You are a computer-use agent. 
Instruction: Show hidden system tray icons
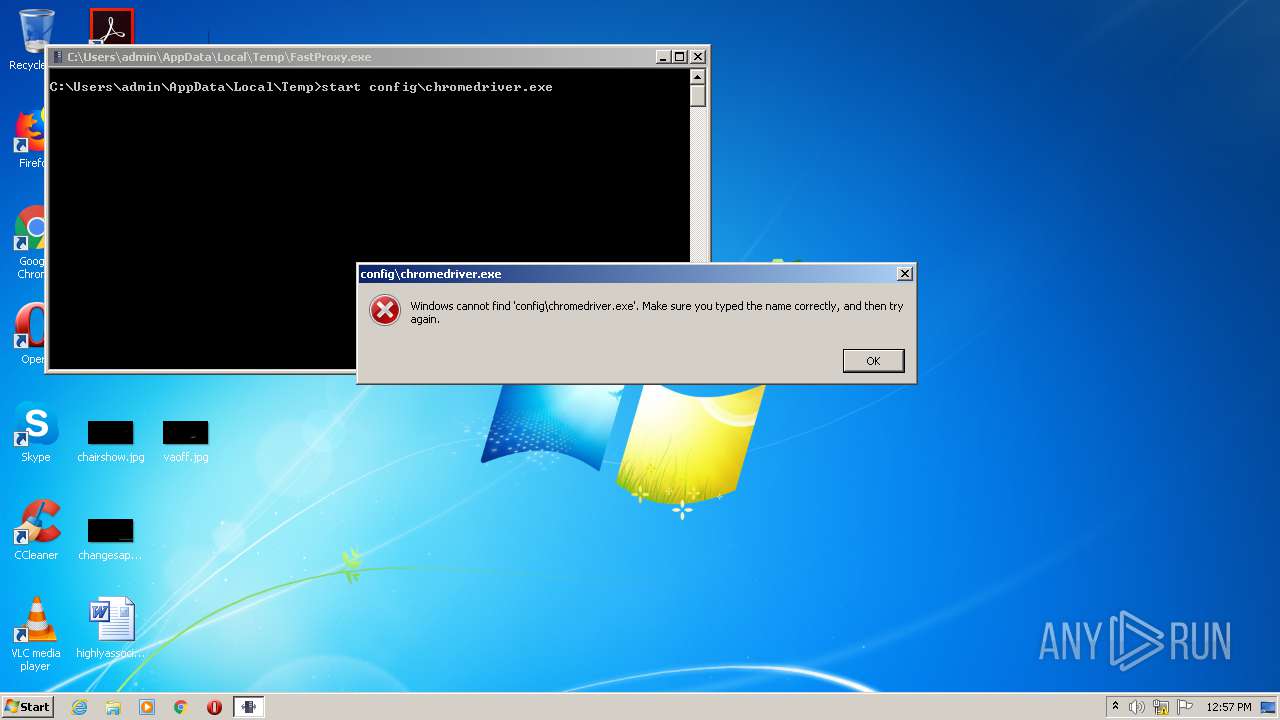click(x=1115, y=707)
